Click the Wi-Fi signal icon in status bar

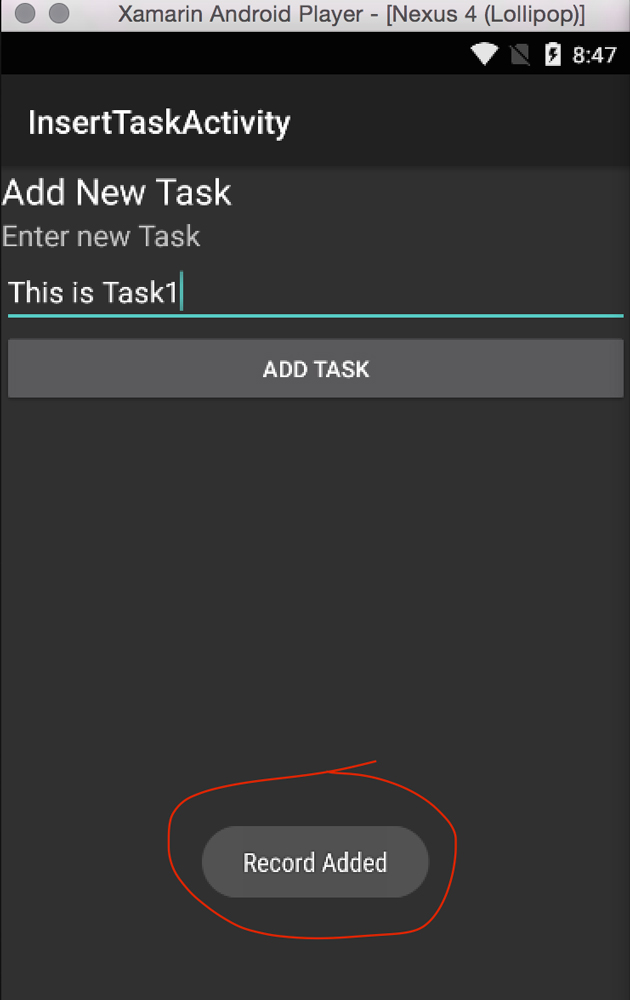[x=484, y=54]
